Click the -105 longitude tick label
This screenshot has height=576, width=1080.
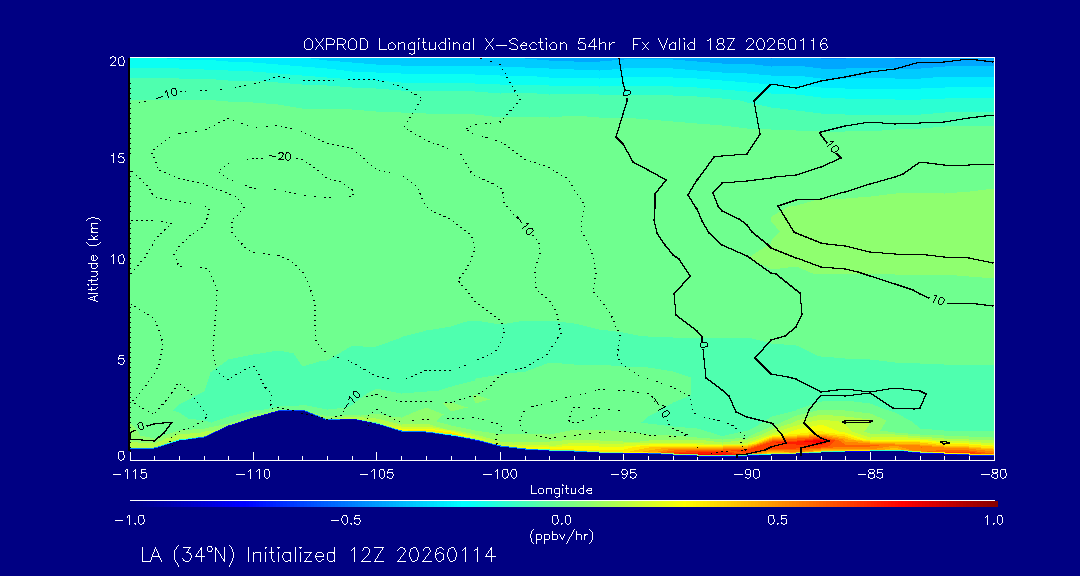click(x=376, y=475)
